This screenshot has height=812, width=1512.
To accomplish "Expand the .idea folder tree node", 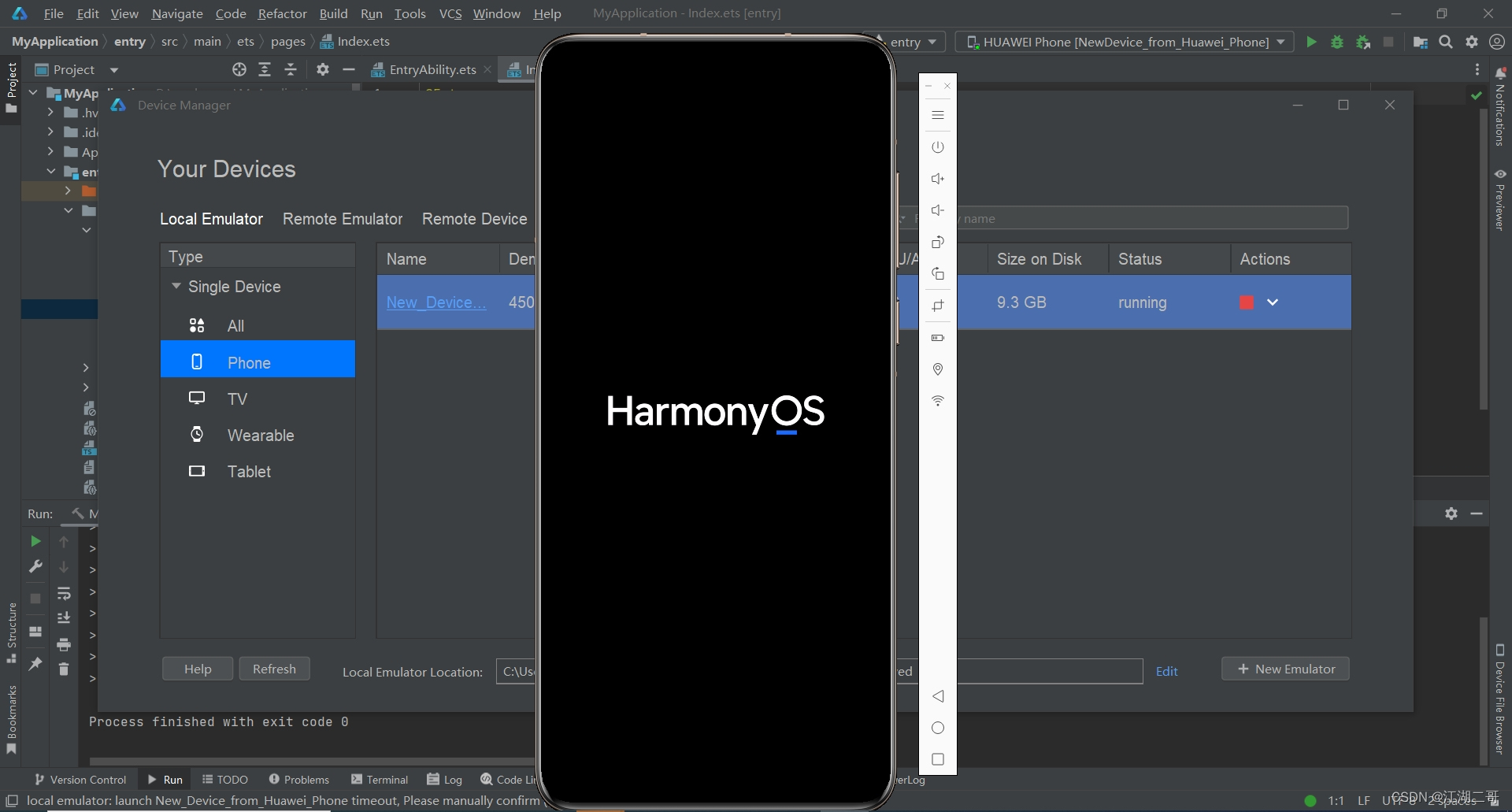I will (50, 132).
